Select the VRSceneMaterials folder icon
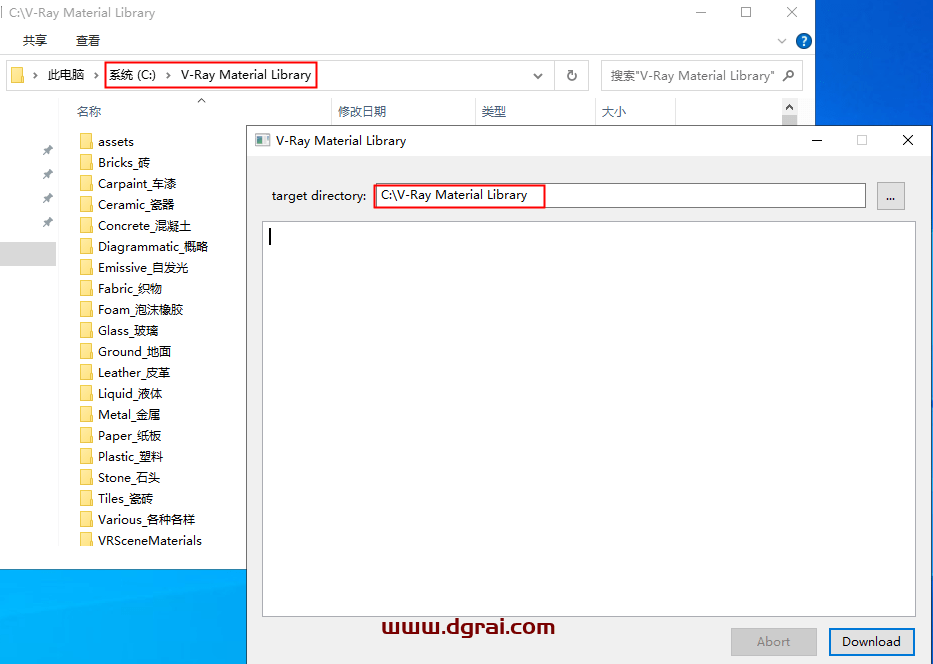Viewport: 933px width, 664px height. (x=86, y=539)
